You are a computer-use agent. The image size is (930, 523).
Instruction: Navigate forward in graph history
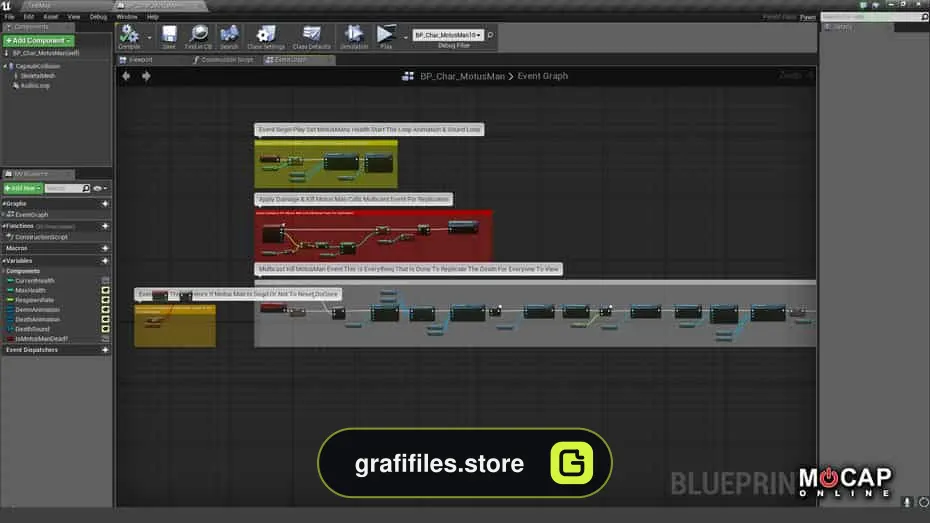tap(146, 76)
